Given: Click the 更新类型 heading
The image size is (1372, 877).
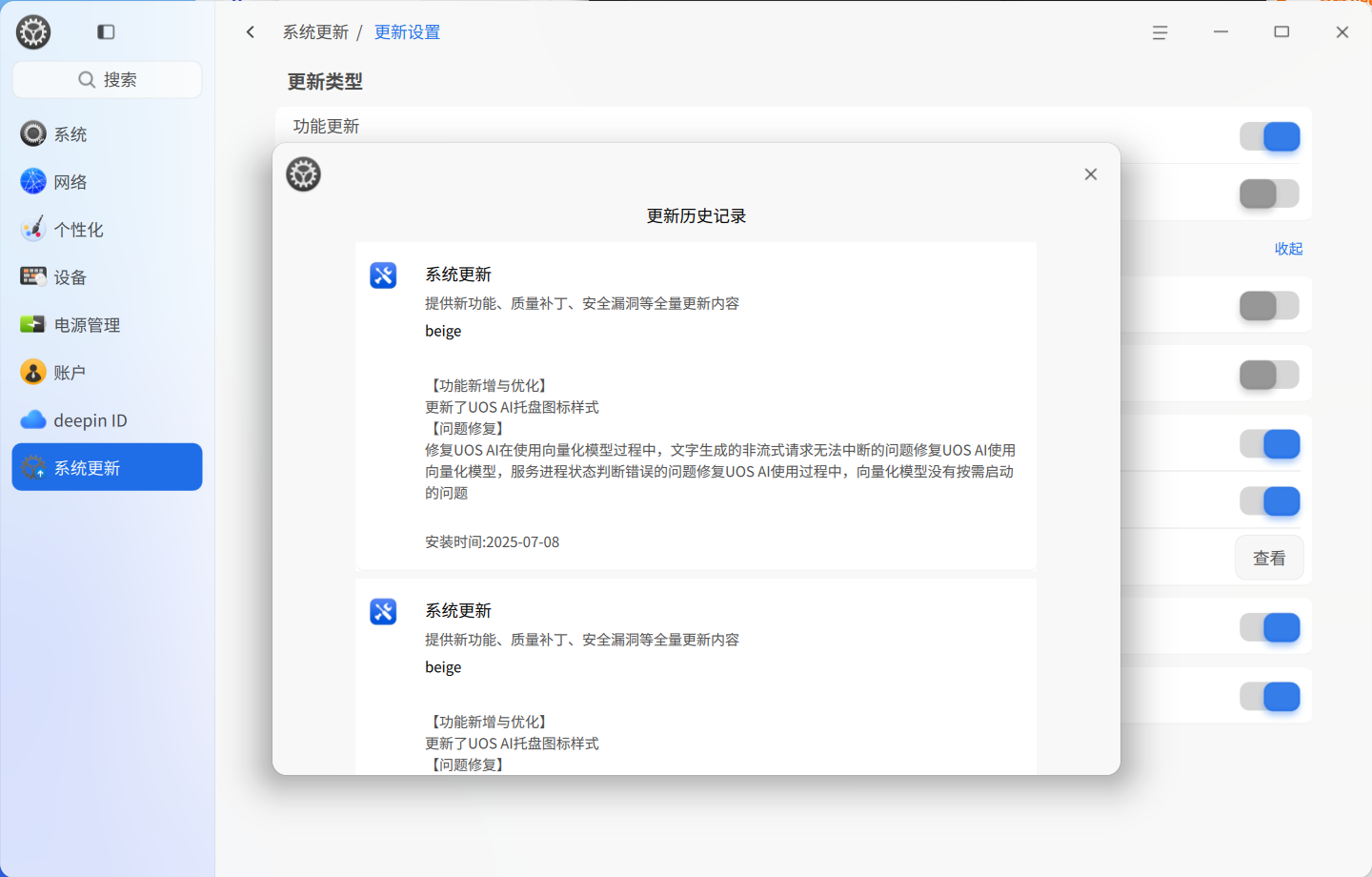Looking at the screenshot, I should click(x=326, y=82).
